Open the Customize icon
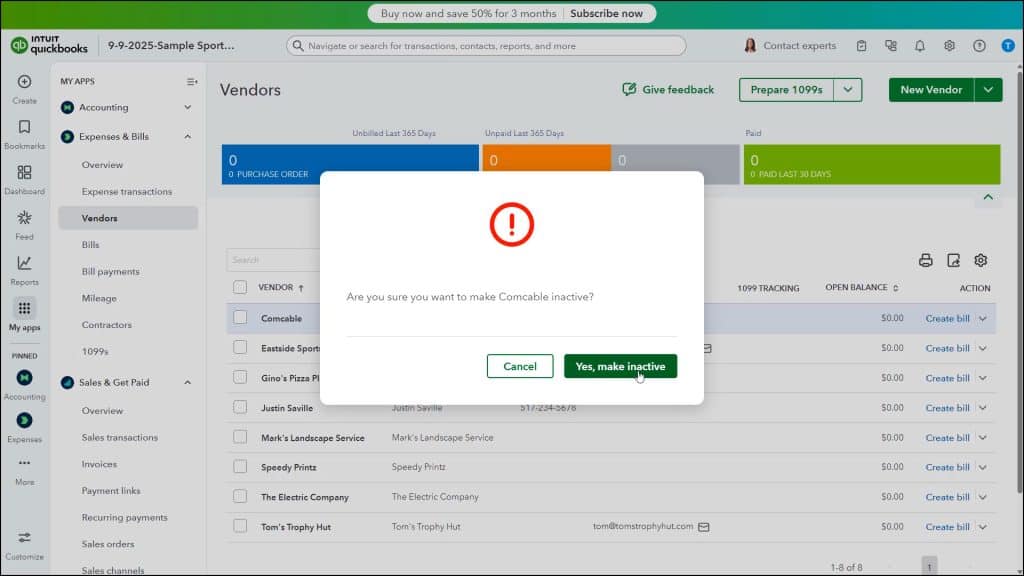 (24, 537)
